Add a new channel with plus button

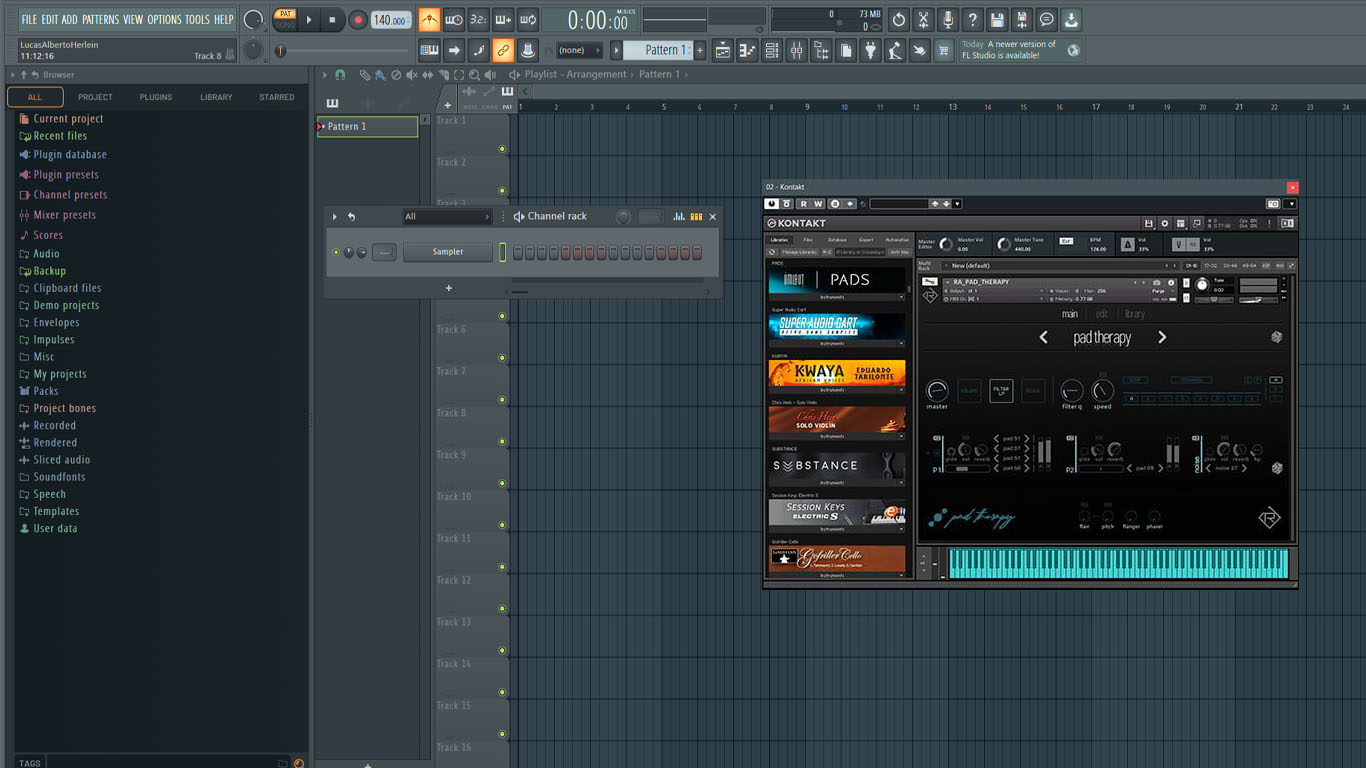448,288
